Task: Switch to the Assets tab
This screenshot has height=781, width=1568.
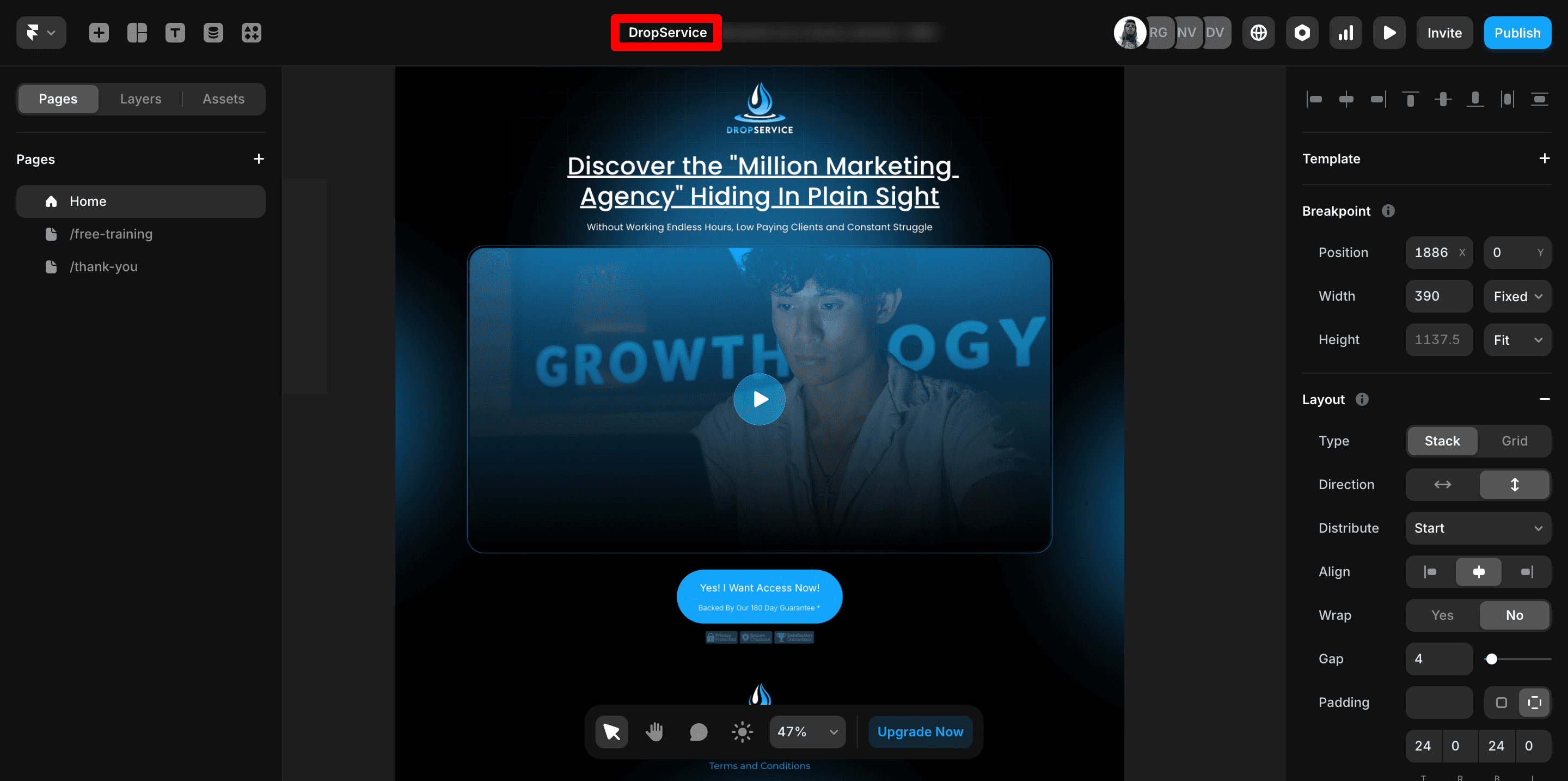Action: coord(223,99)
